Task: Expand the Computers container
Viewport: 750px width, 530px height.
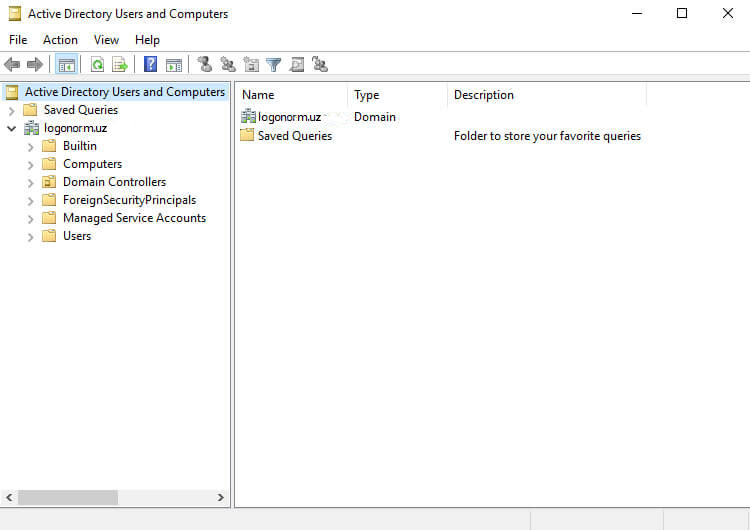Action: [x=31, y=165]
